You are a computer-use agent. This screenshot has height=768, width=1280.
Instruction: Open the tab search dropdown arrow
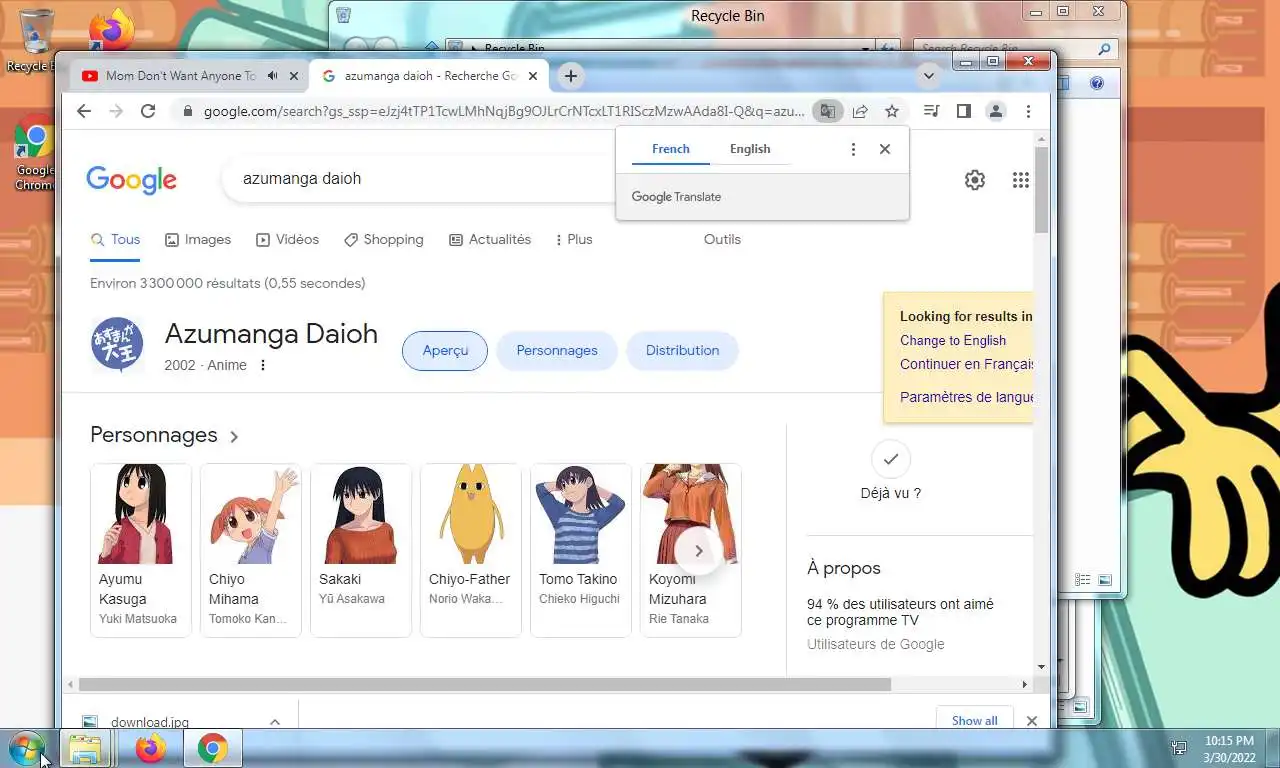pos(928,76)
